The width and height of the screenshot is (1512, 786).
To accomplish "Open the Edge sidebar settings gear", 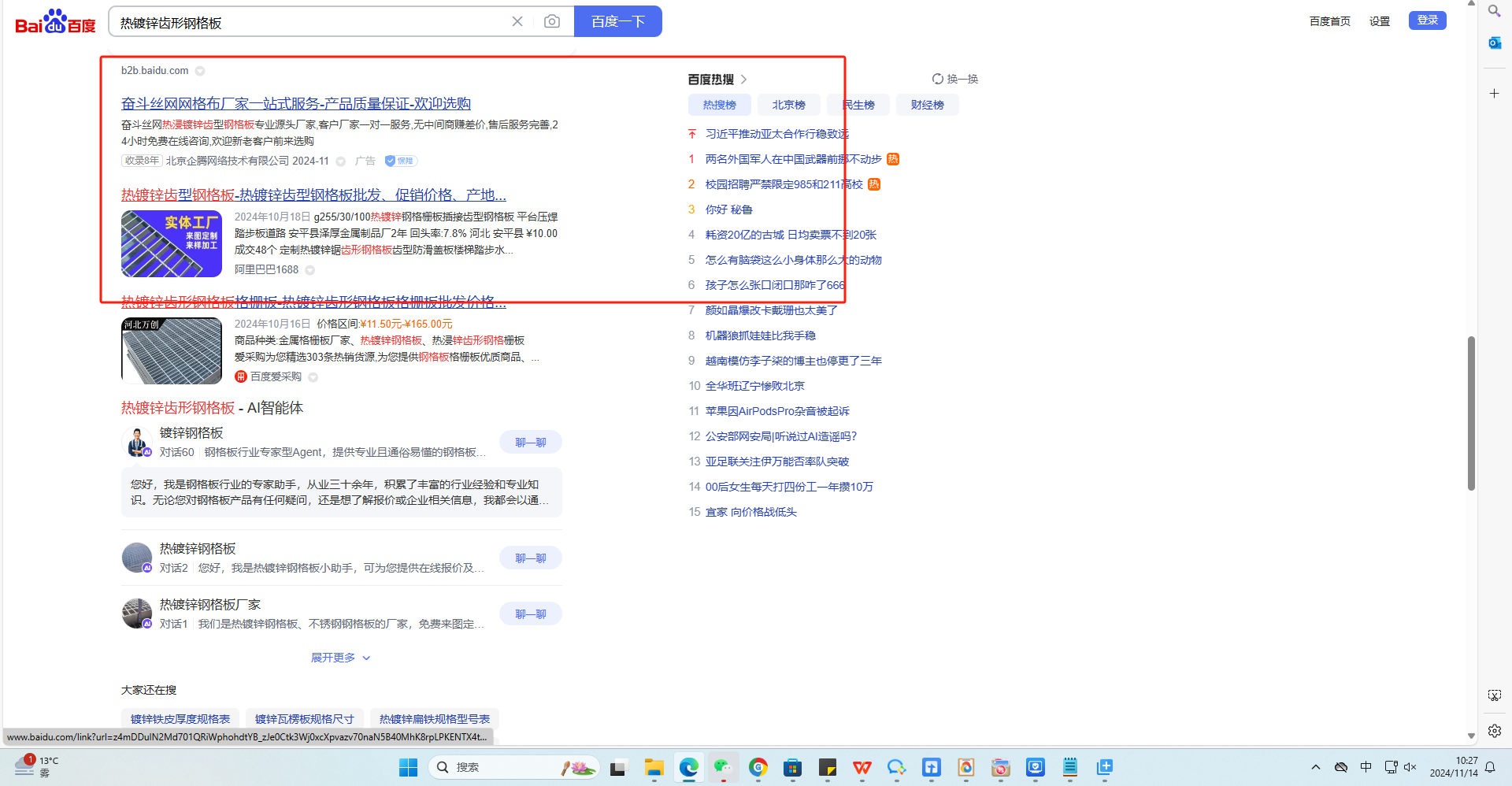I will pyautogui.click(x=1494, y=731).
